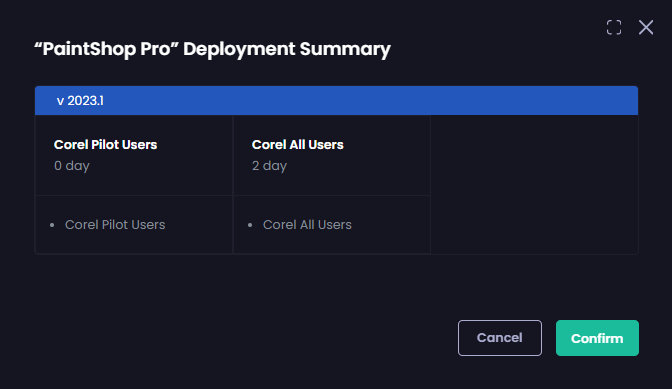Select the 2 day value
672x389 pixels.
click(x=269, y=166)
